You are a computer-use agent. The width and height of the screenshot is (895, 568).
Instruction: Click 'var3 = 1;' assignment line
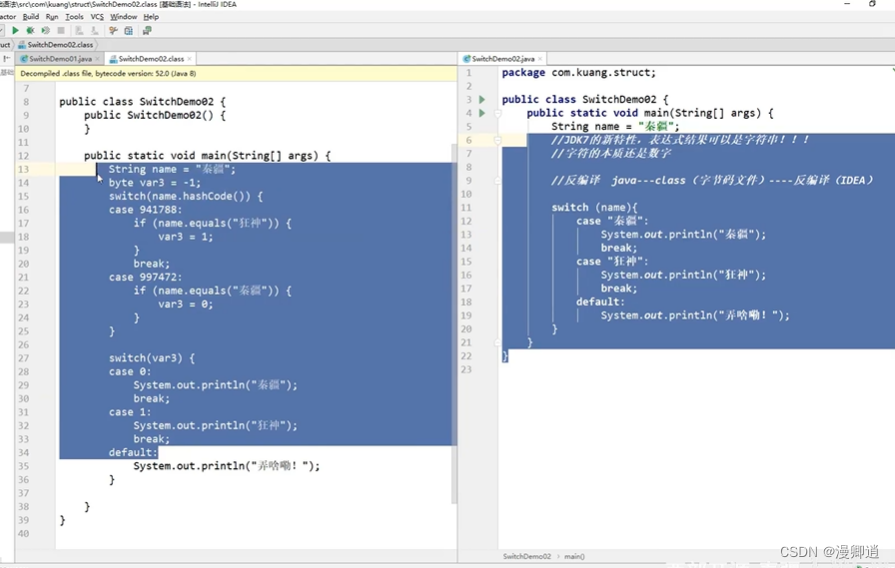(x=186, y=237)
